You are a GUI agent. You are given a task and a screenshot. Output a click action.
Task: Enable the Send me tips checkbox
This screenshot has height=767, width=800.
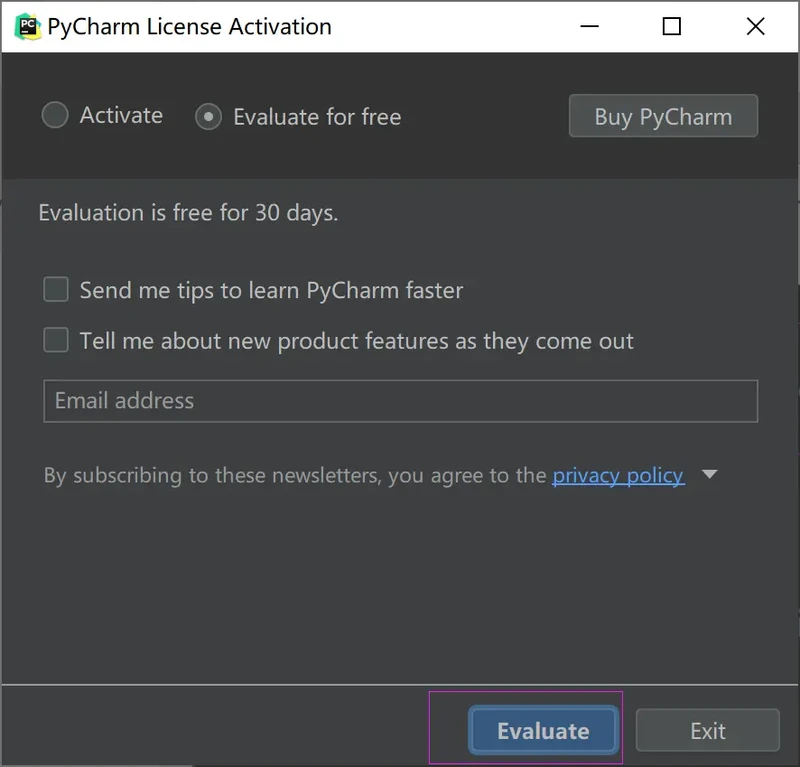coord(56,290)
